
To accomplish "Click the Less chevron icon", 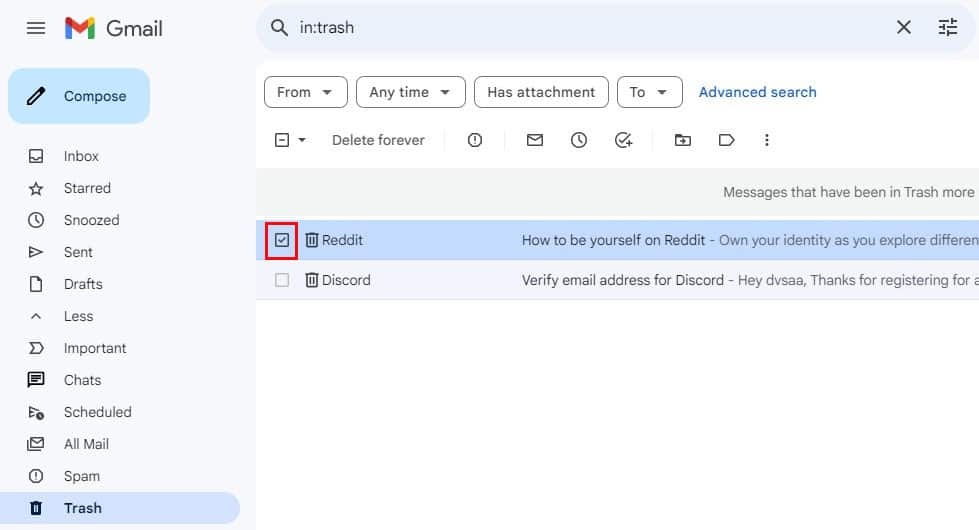I will [x=36, y=317].
